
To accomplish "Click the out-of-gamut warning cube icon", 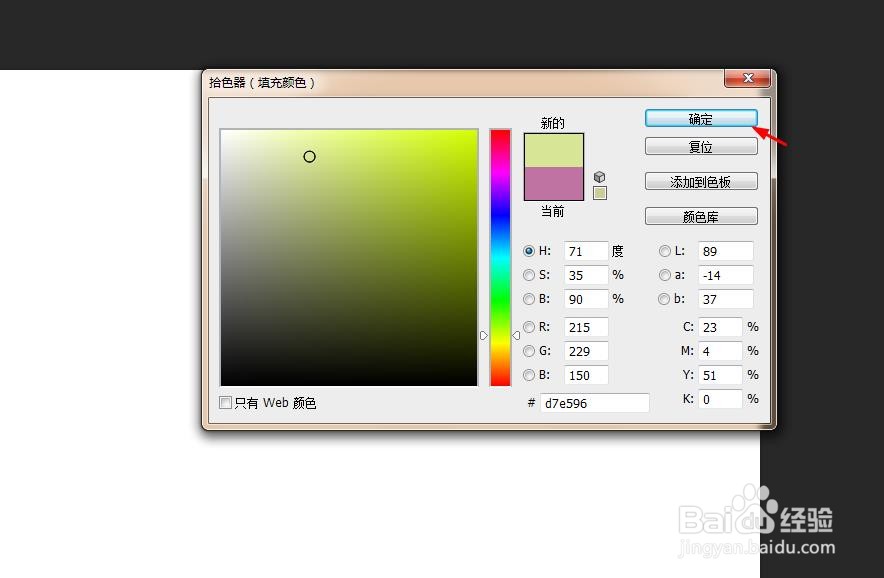I will tap(599, 177).
